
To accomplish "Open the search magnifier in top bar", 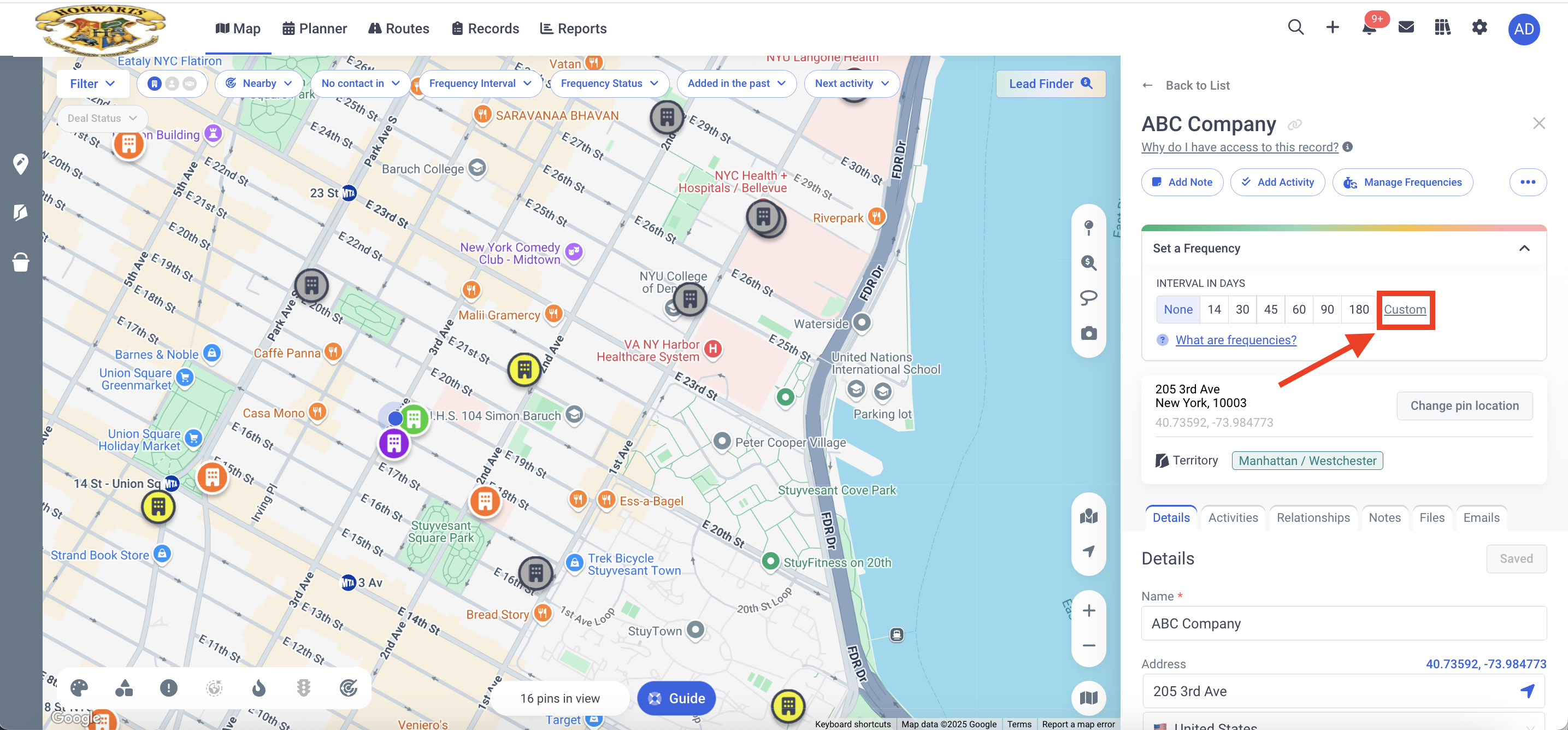I will 1295,27.
